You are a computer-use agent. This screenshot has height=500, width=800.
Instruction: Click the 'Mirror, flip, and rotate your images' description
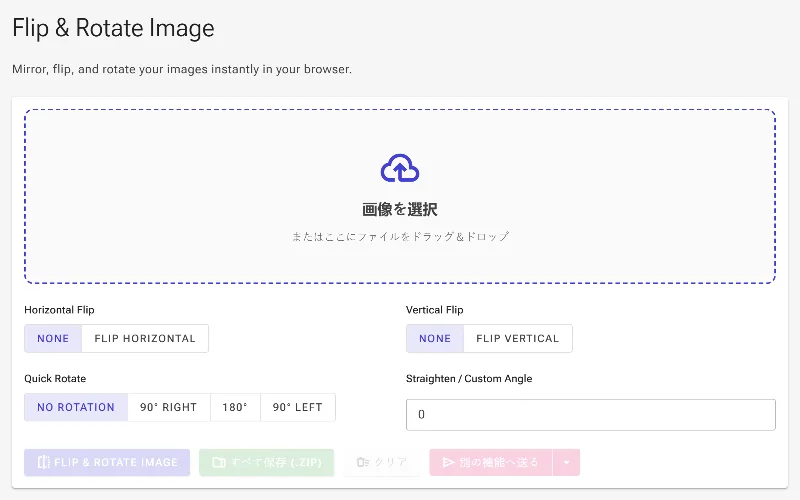click(x=182, y=69)
